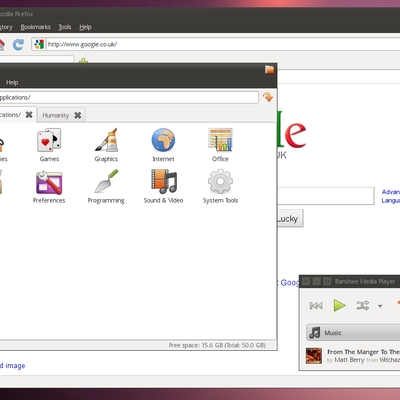Switch to the Humanity tab
This screenshot has width=400, height=400.
56,115
